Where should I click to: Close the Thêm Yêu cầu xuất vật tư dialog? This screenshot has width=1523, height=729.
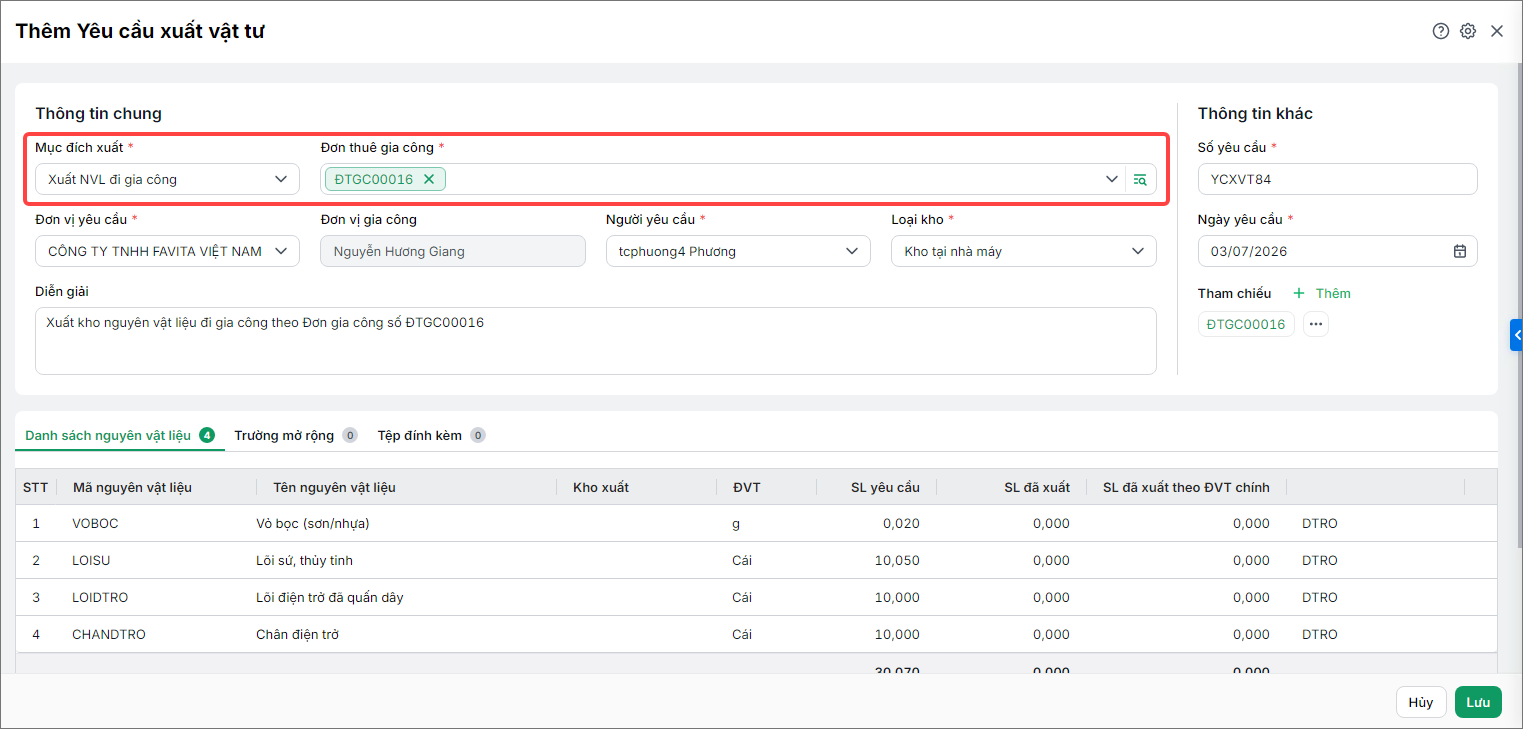point(1497,31)
